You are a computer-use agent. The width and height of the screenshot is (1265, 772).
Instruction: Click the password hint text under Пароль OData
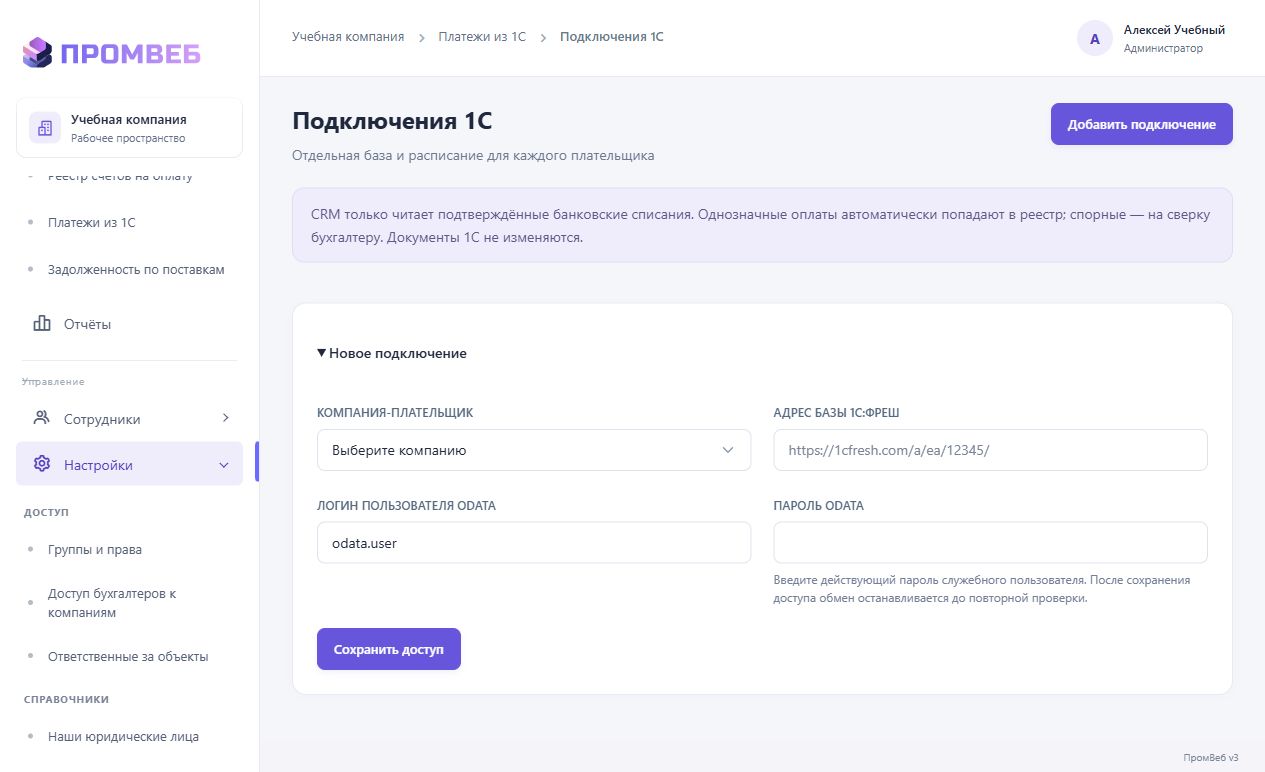(982, 589)
